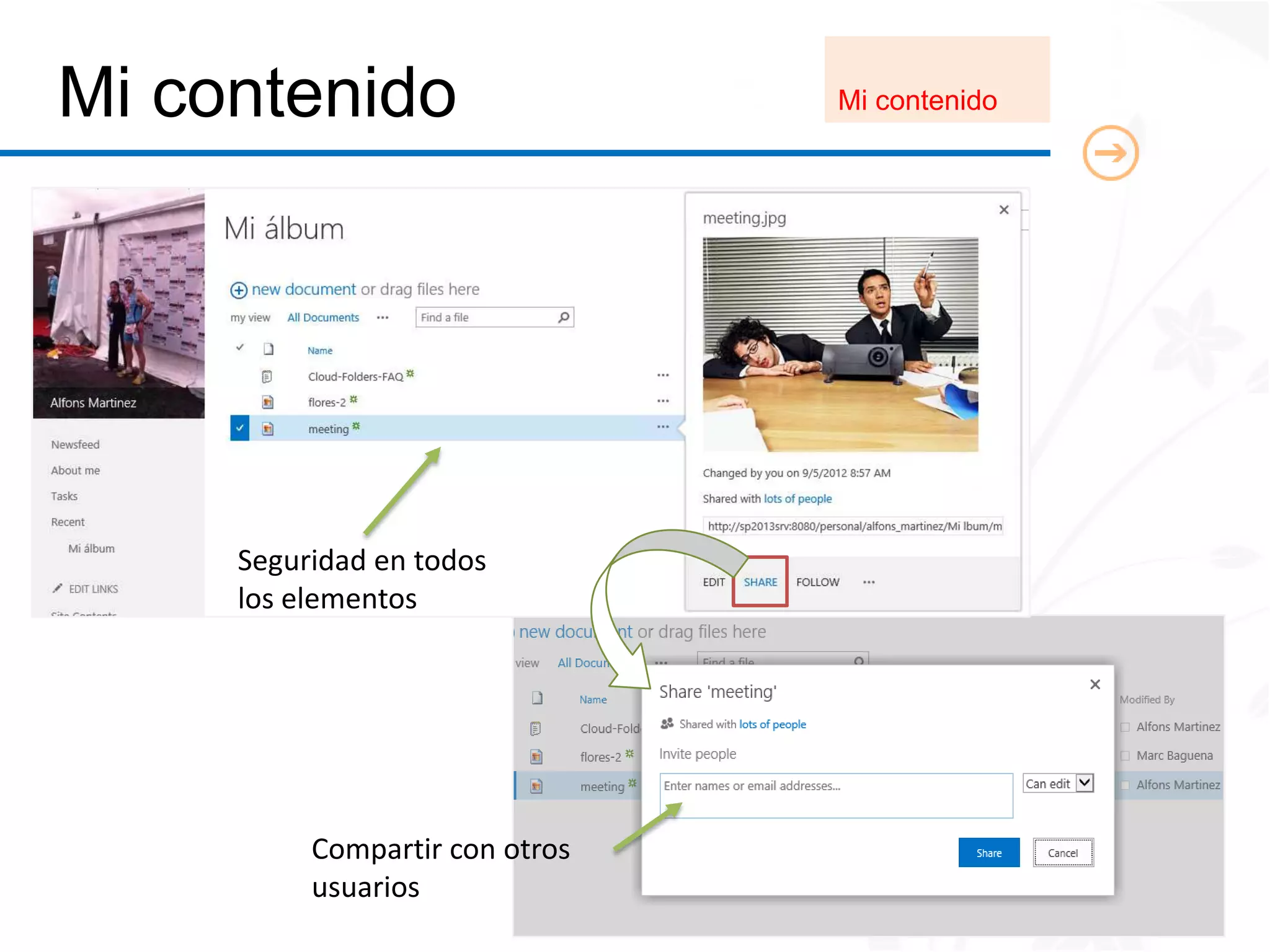Image resolution: width=1270 pixels, height=952 pixels.
Task: Click the pencil icon next to EDIT LINKS
Action: [x=58, y=588]
